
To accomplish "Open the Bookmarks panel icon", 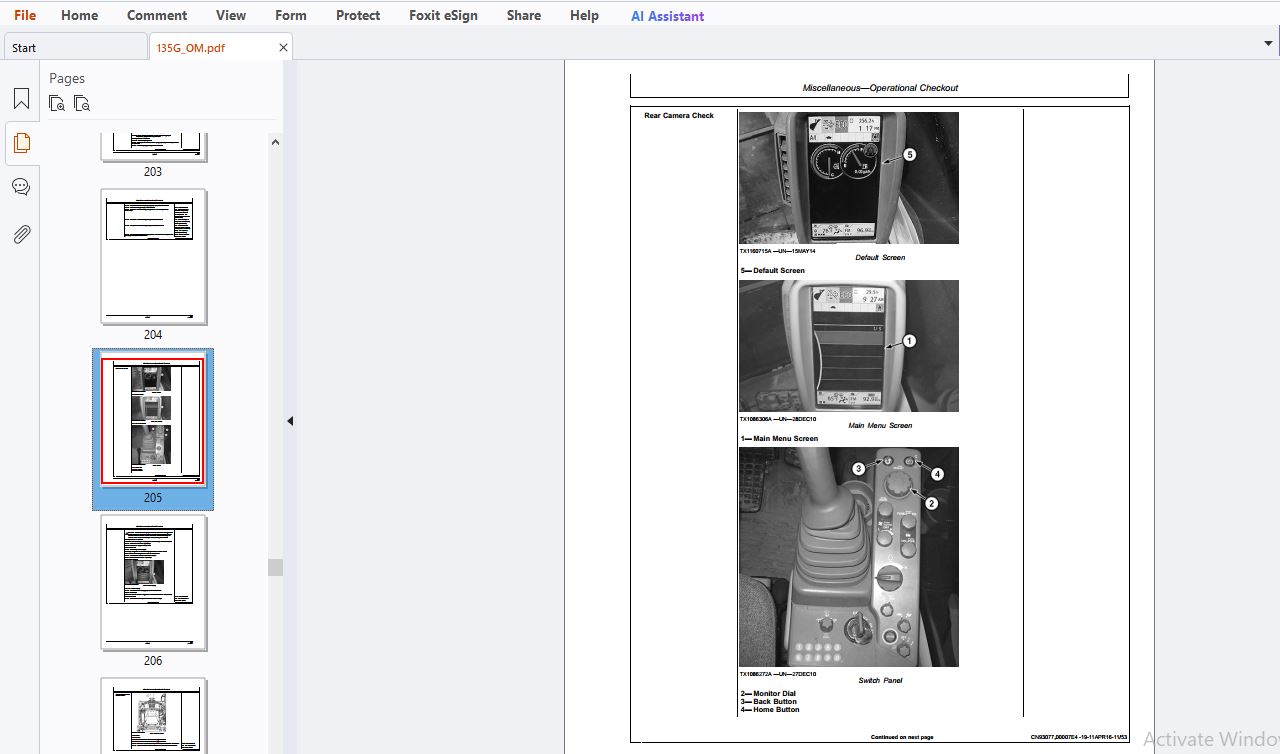I will (x=21, y=99).
